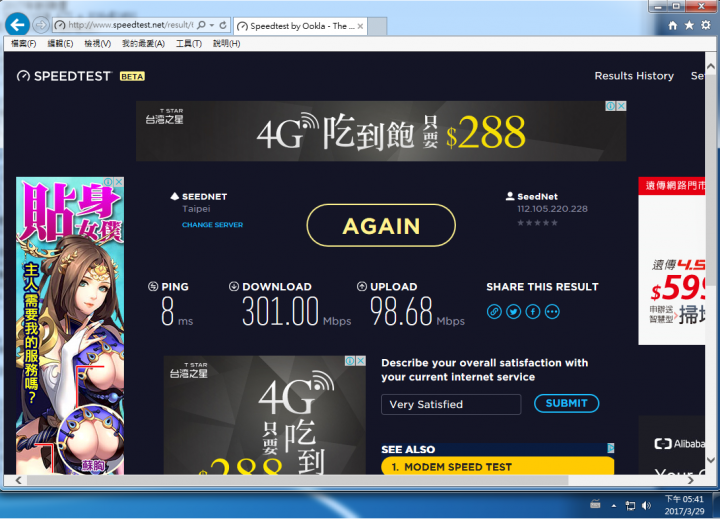This screenshot has width=720, height=519.
Task: Share result on Facebook icon
Action: [x=533, y=312]
